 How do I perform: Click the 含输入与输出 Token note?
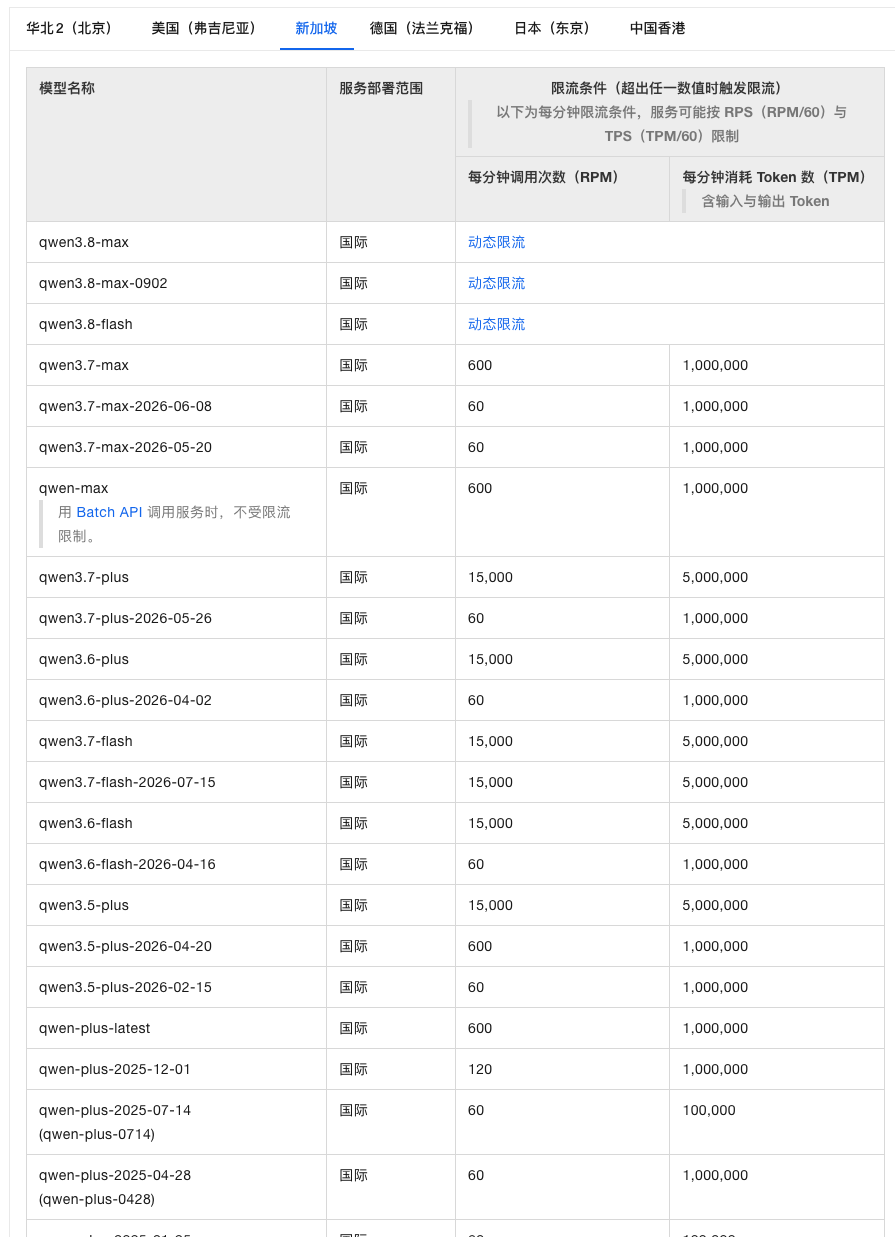[765, 201]
